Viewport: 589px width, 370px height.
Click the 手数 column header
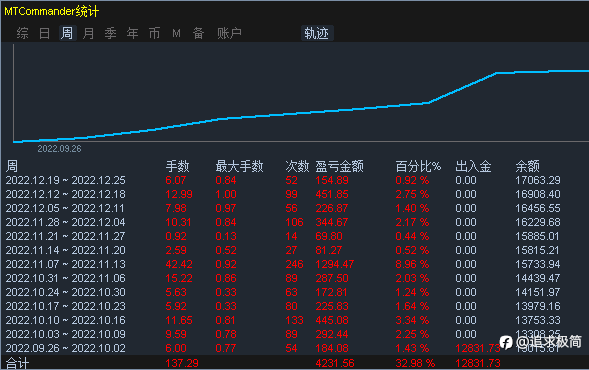click(177, 166)
